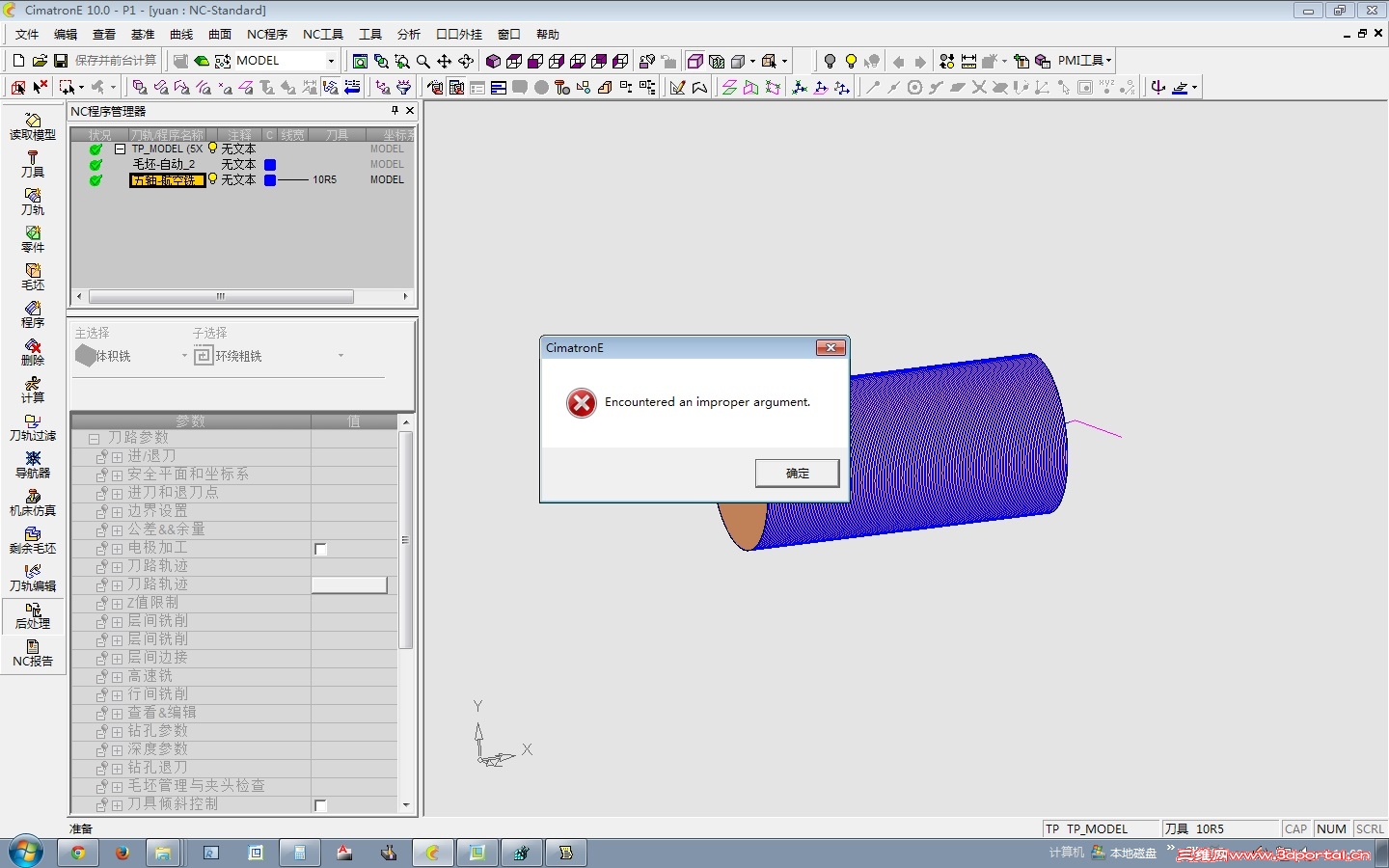Viewport: 1389px width, 868px height.
Task: Open the 编辑 menu
Action: click(66, 34)
